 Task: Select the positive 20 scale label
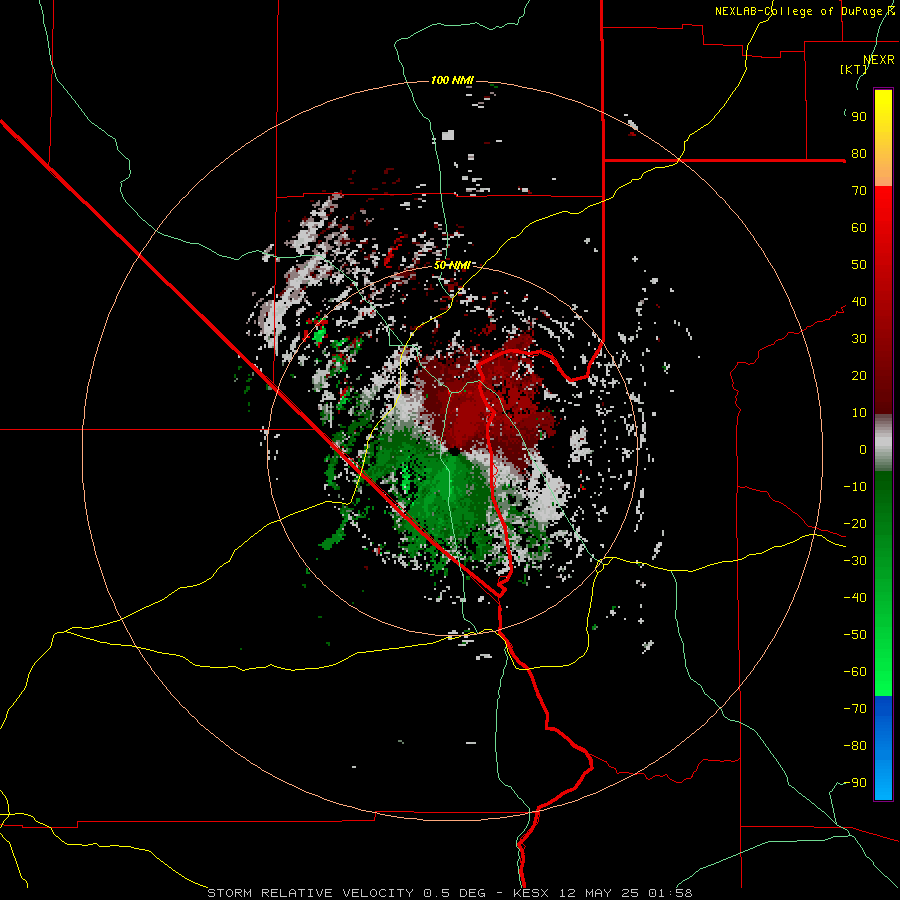coord(859,376)
